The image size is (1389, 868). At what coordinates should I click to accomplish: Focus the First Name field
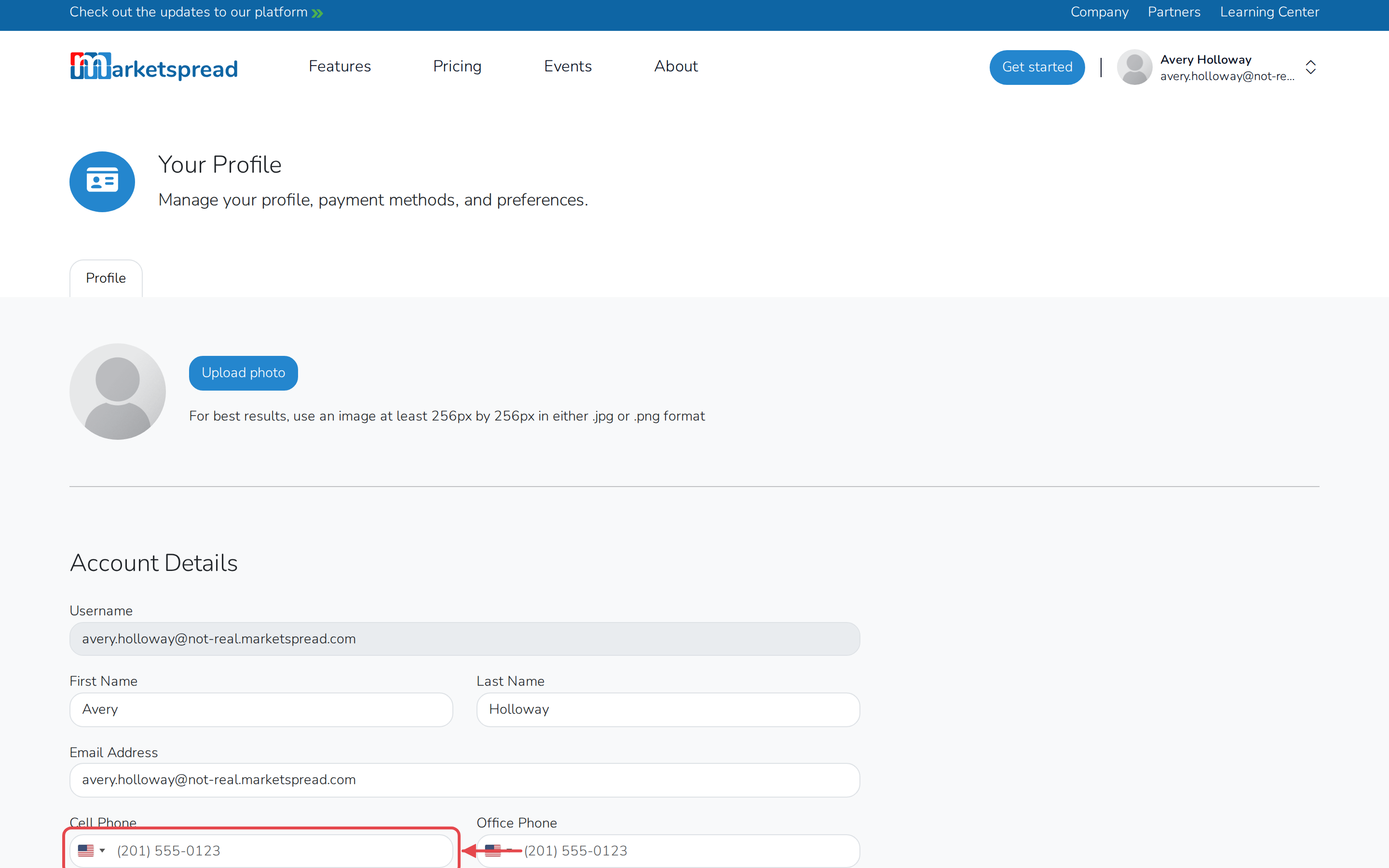(x=261, y=709)
